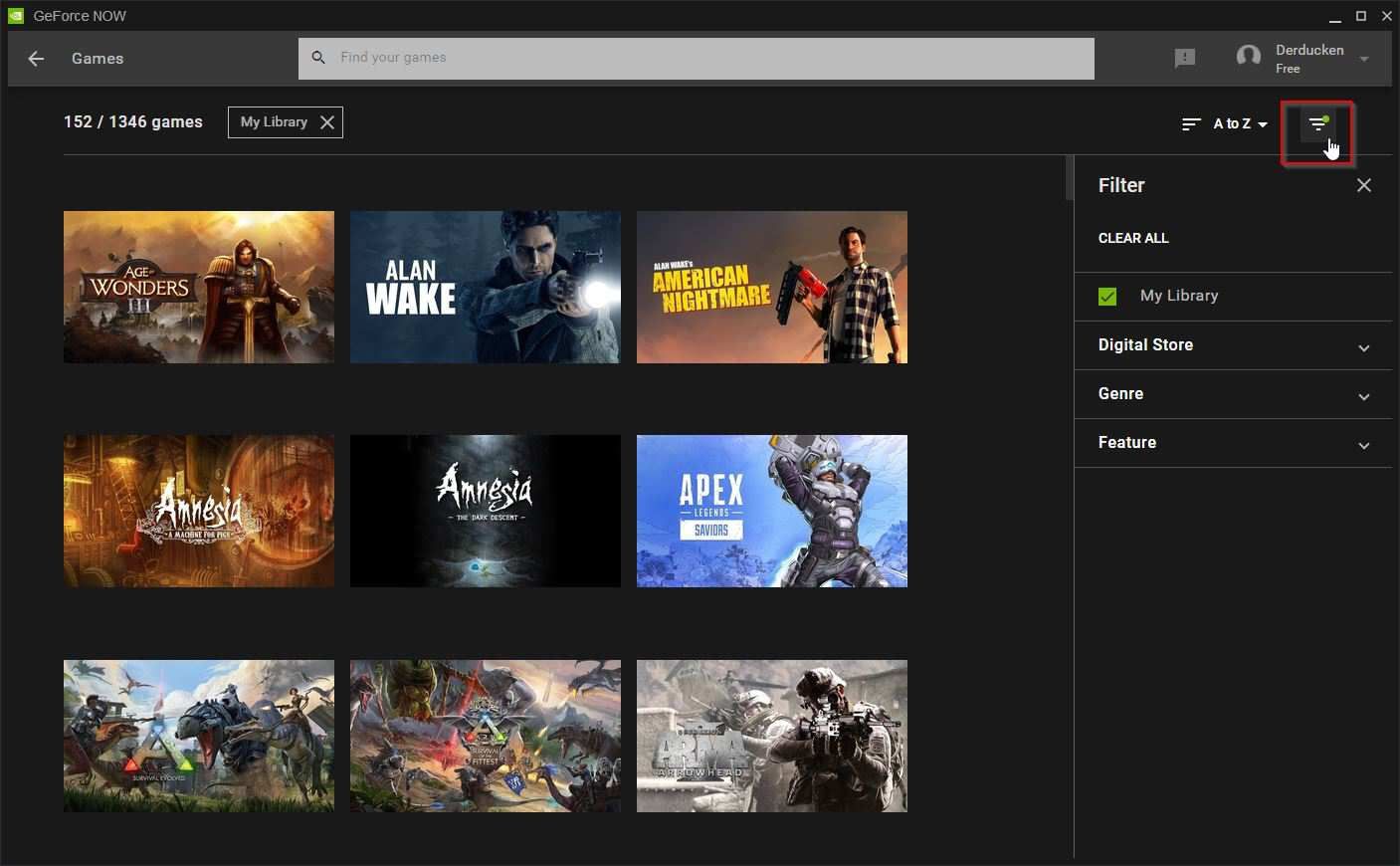Close the Filter panel

click(1364, 185)
